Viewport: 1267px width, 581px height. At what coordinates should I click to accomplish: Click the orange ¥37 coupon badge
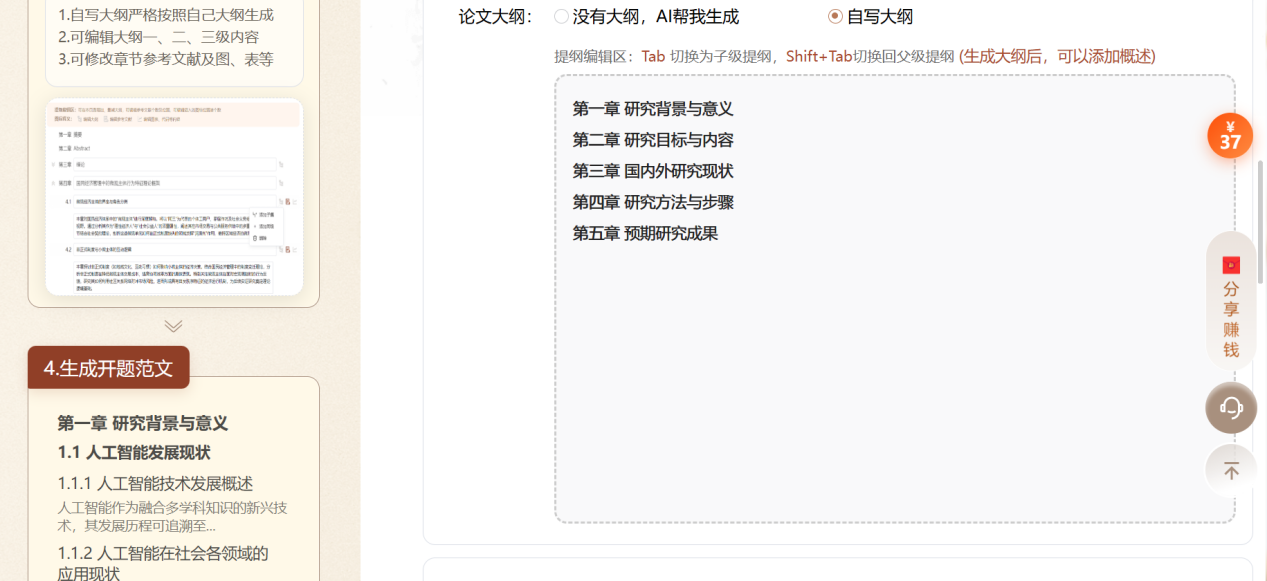click(1230, 136)
